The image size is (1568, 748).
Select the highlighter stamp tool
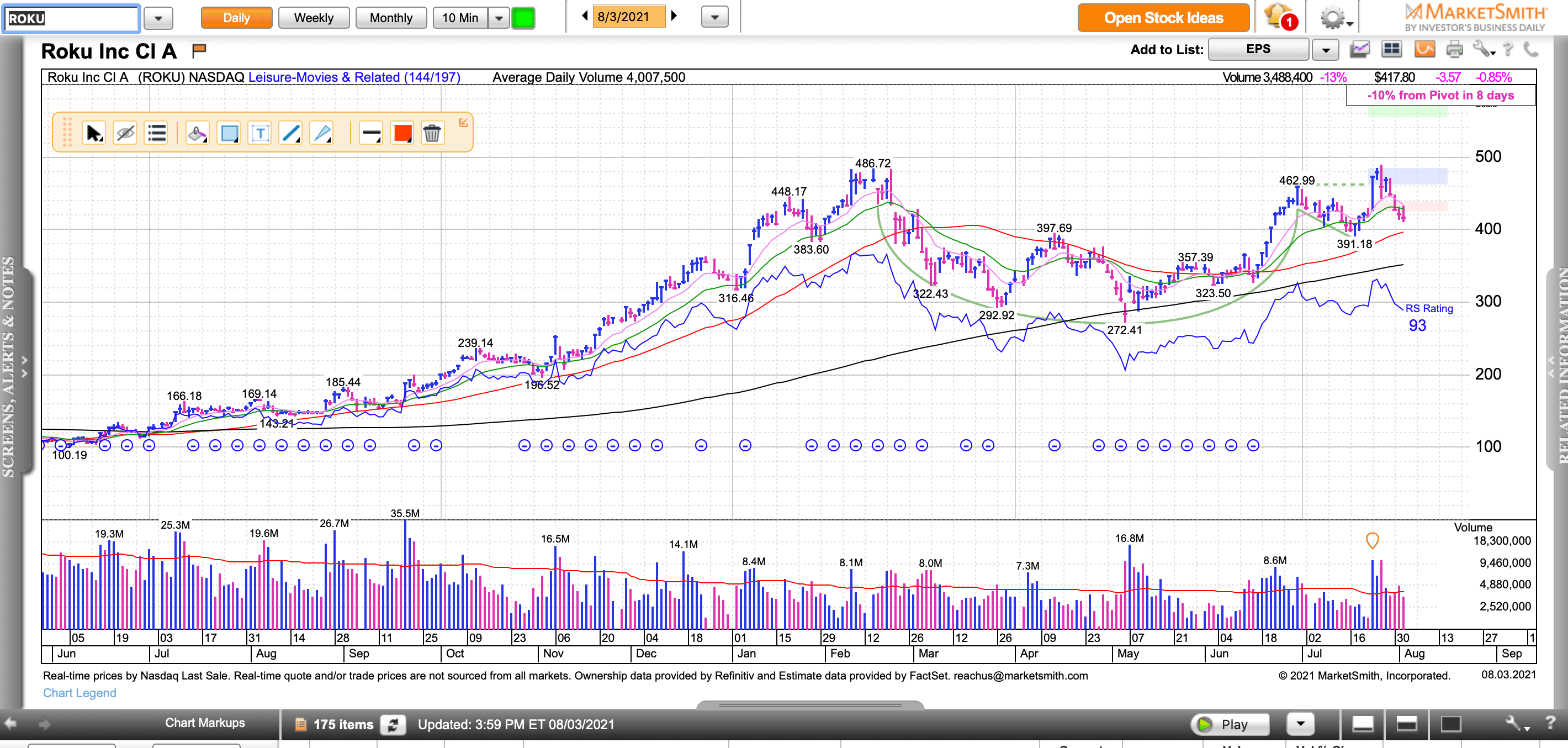click(197, 133)
